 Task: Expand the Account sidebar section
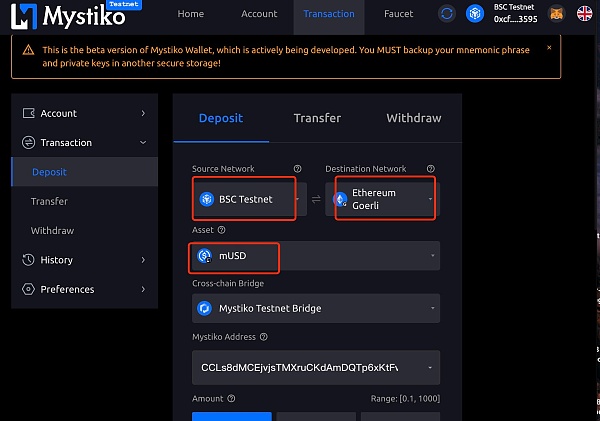[85, 113]
